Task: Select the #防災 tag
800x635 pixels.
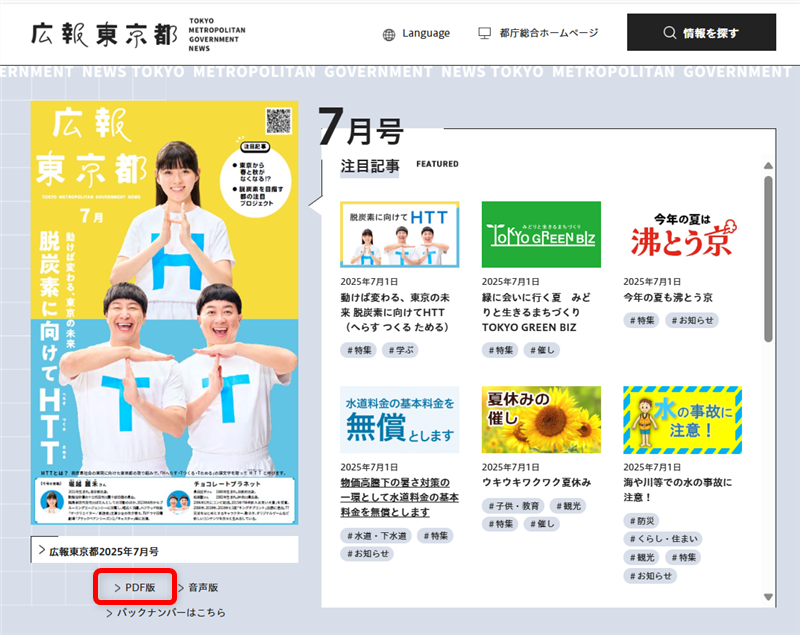Action: point(645,520)
